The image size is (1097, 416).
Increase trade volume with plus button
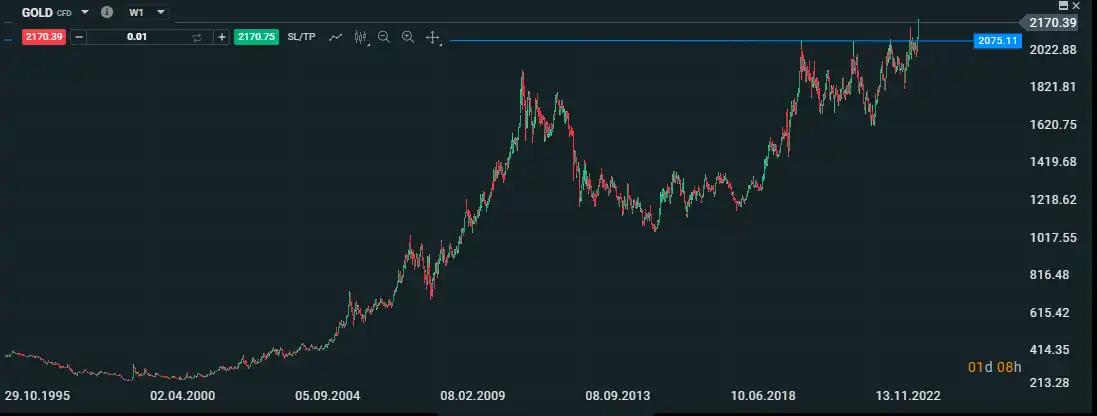pos(221,37)
